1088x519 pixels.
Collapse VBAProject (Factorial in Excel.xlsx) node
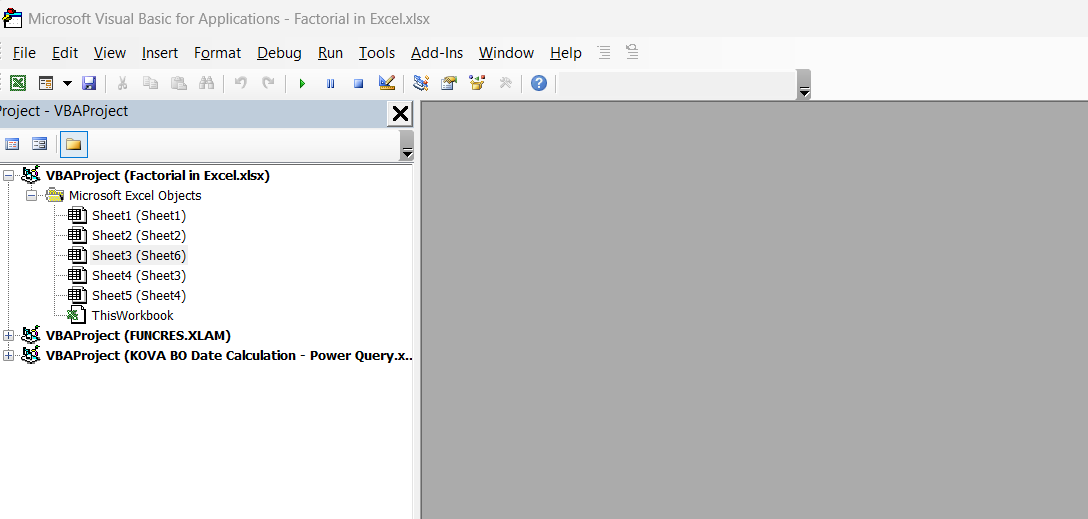(8, 176)
